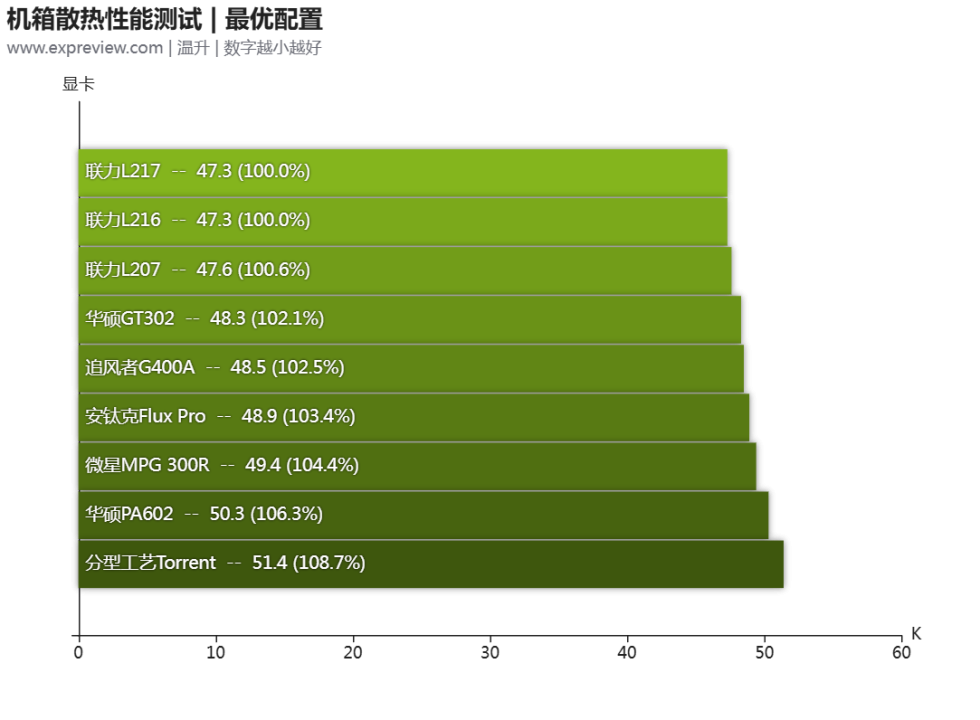The width and height of the screenshot is (980, 720).
Task: Select the 安钛克Flux Pro bar
Action: [413, 417]
